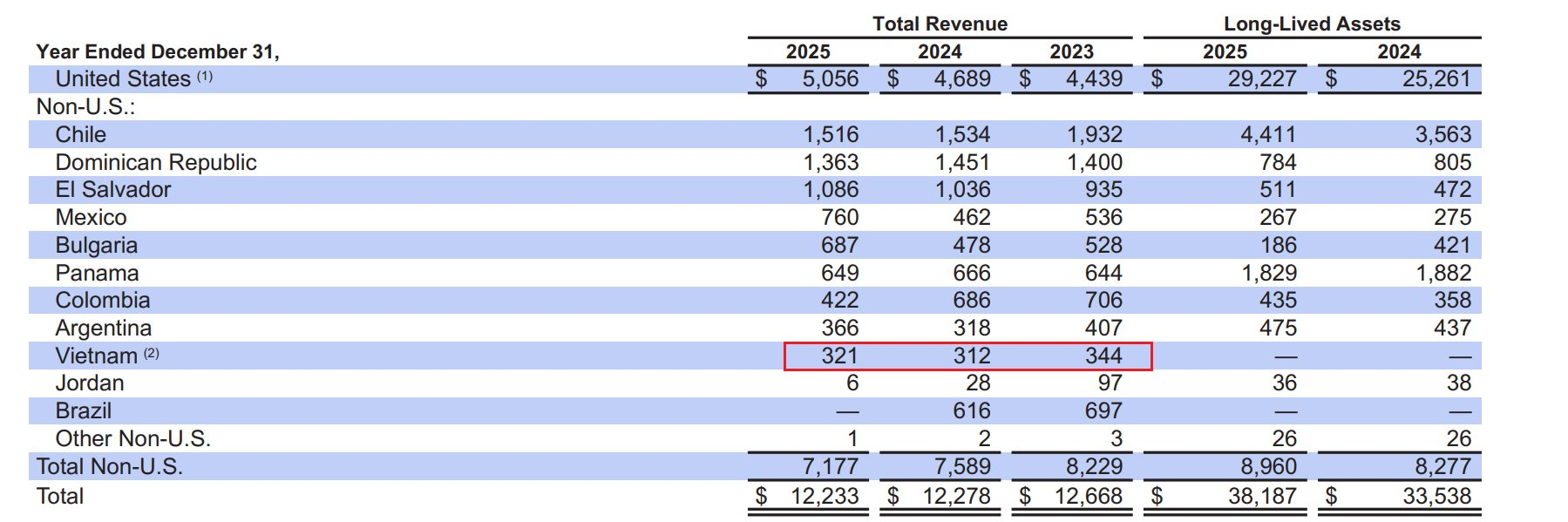1568x522 pixels.
Task: Click the United States footnote (1) marker
Action: [204, 77]
